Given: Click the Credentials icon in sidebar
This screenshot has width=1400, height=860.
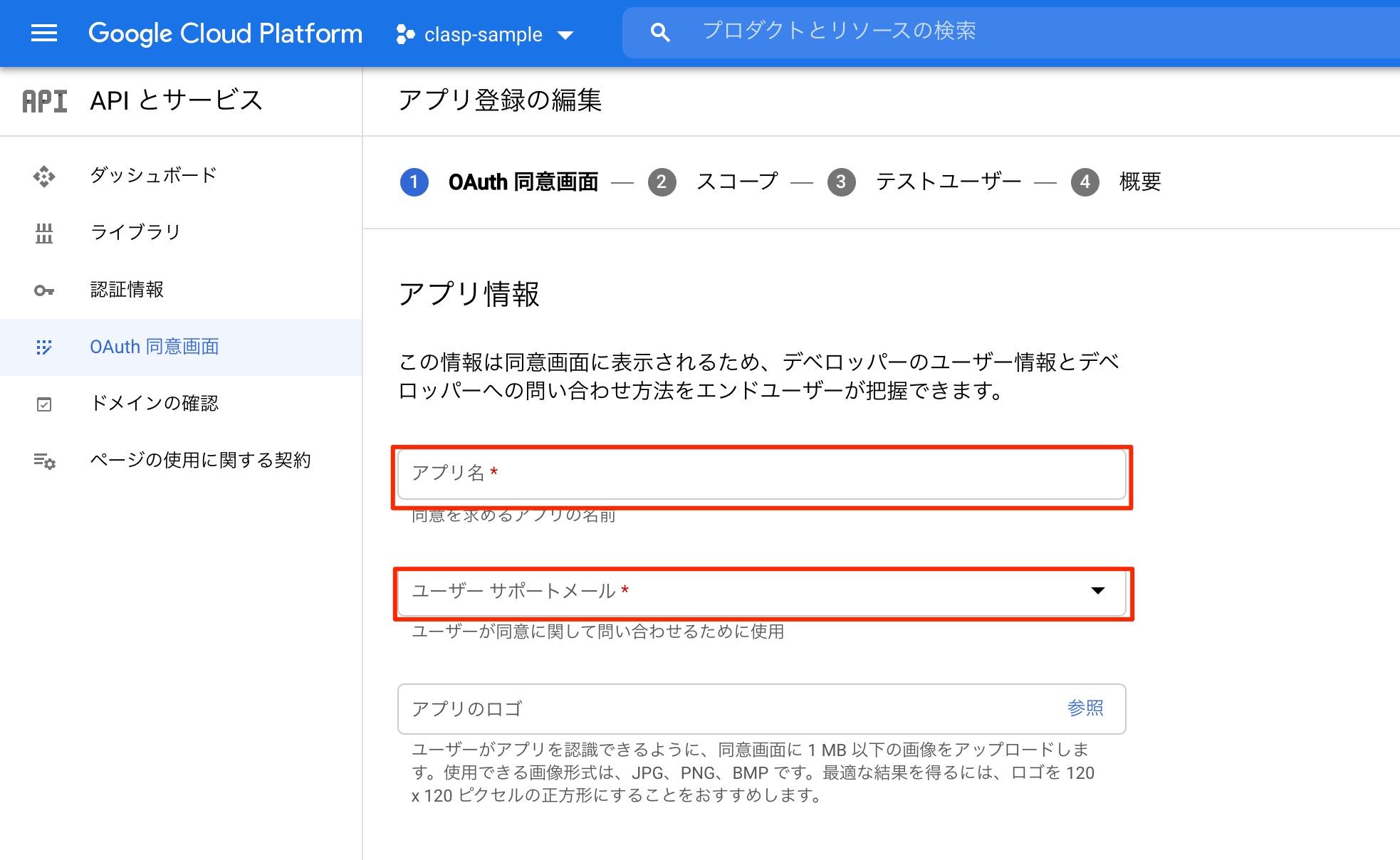Looking at the screenshot, I should tap(43, 290).
